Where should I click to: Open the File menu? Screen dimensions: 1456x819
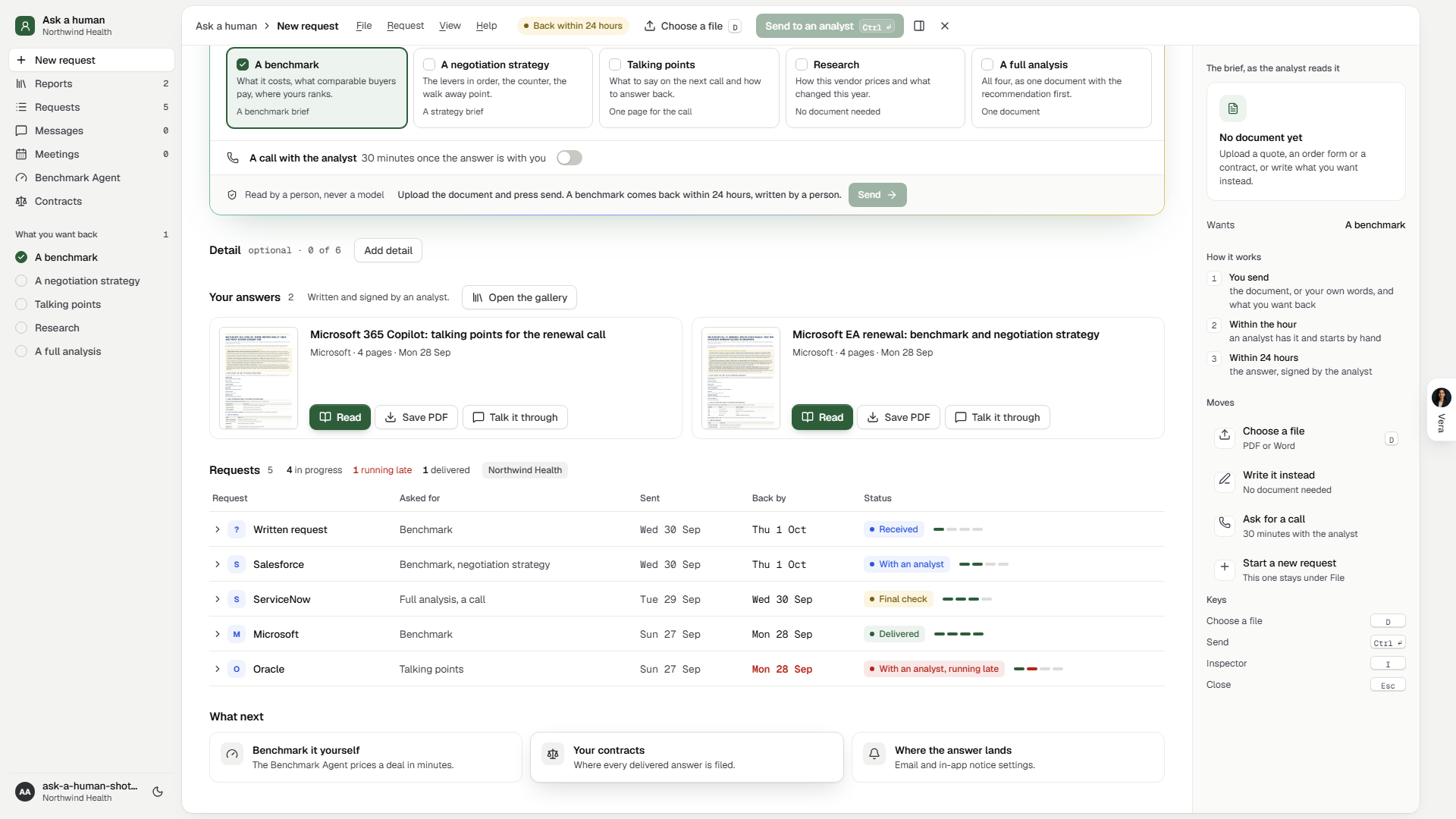click(364, 26)
